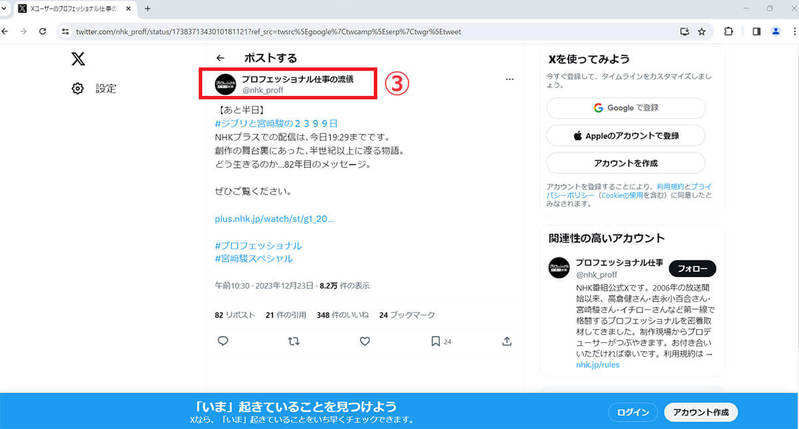Click ログイン button in bottom banner
The image size is (799, 429).
[x=633, y=412]
